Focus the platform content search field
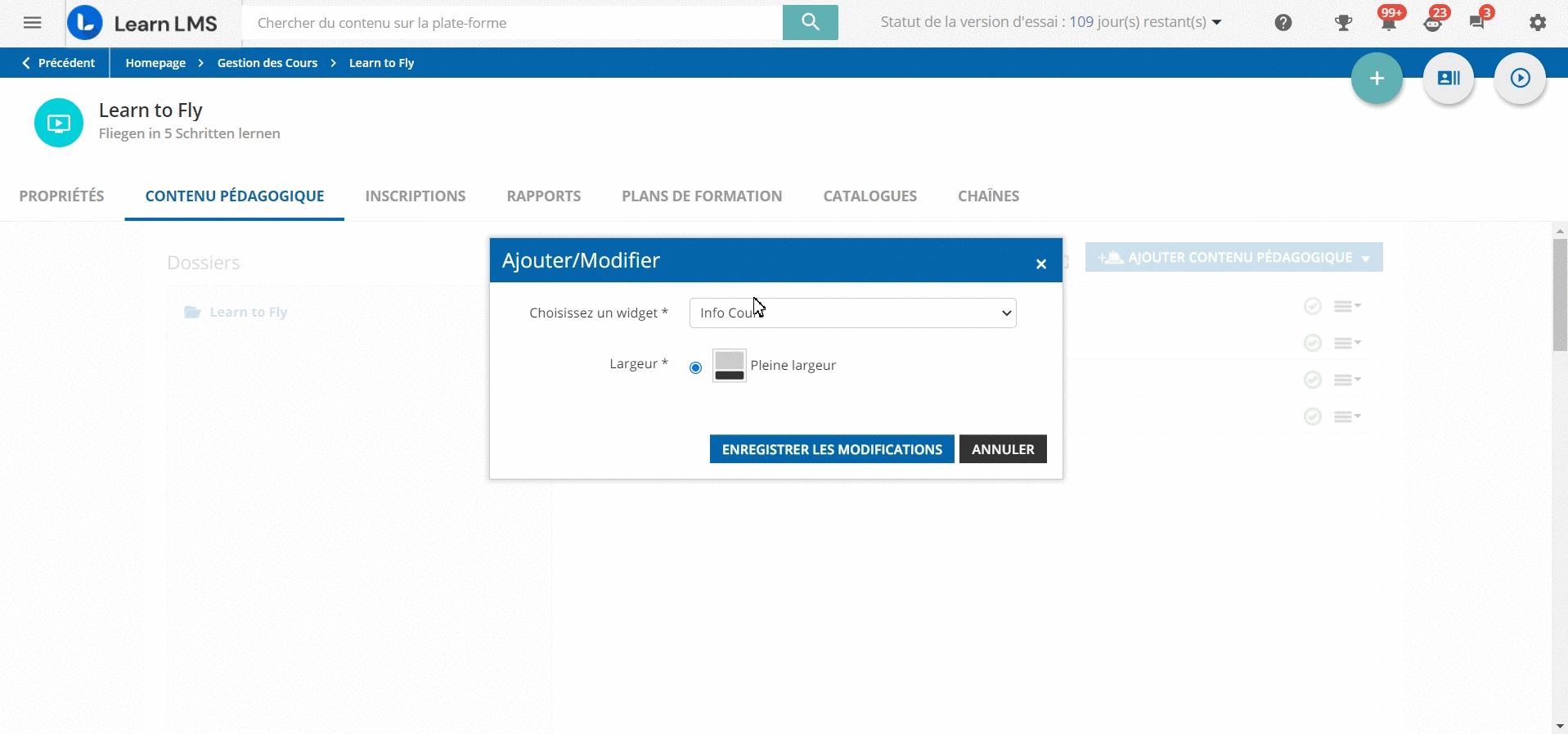The width and height of the screenshot is (1568, 734). click(512, 23)
